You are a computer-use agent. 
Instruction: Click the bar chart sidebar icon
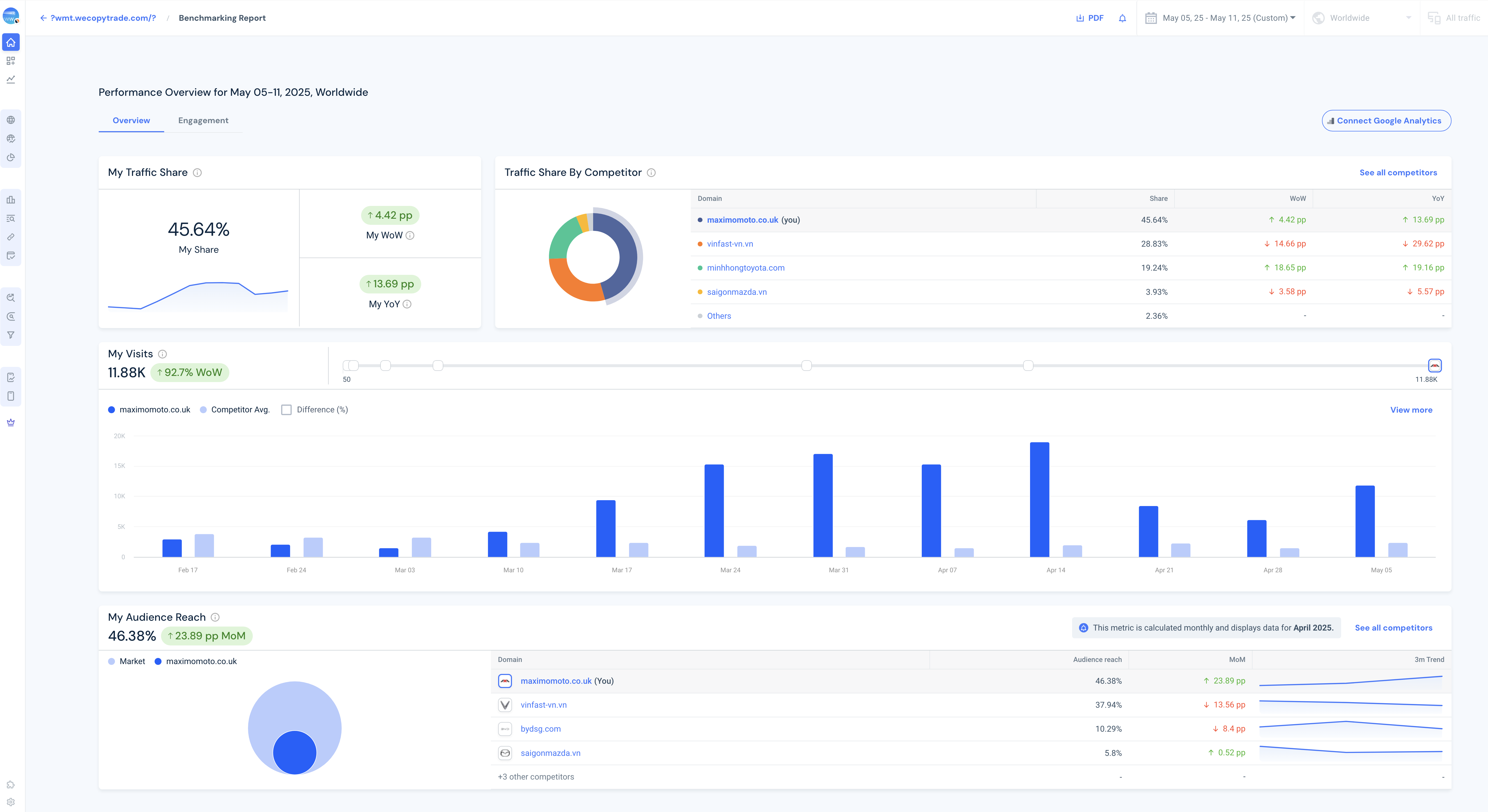11,200
